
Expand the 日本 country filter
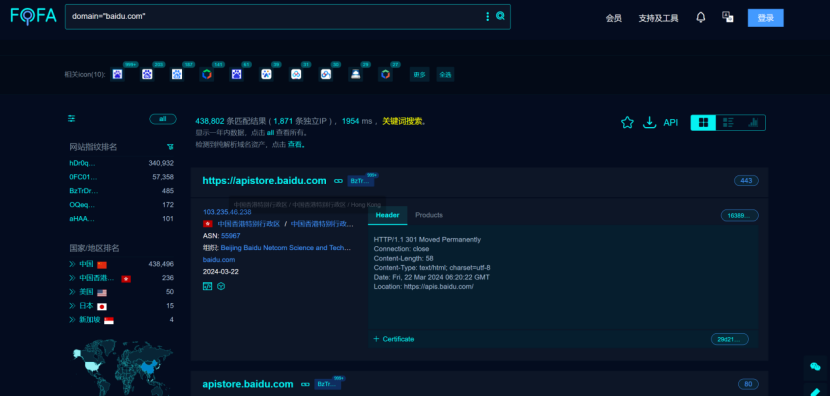[72, 306]
